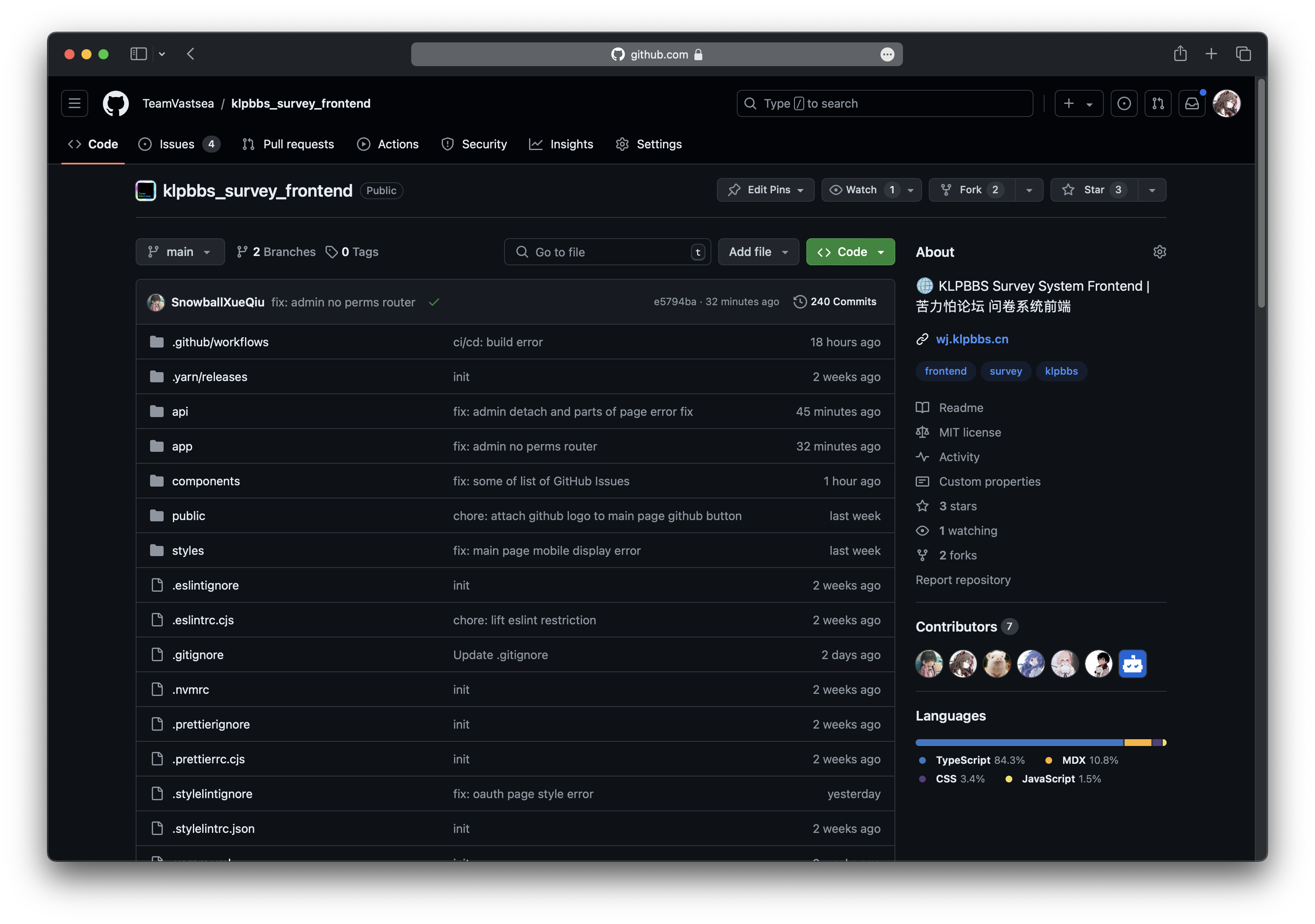The width and height of the screenshot is (1315, 924).
Task: Switch to the Issues tab
Action: 179,144
